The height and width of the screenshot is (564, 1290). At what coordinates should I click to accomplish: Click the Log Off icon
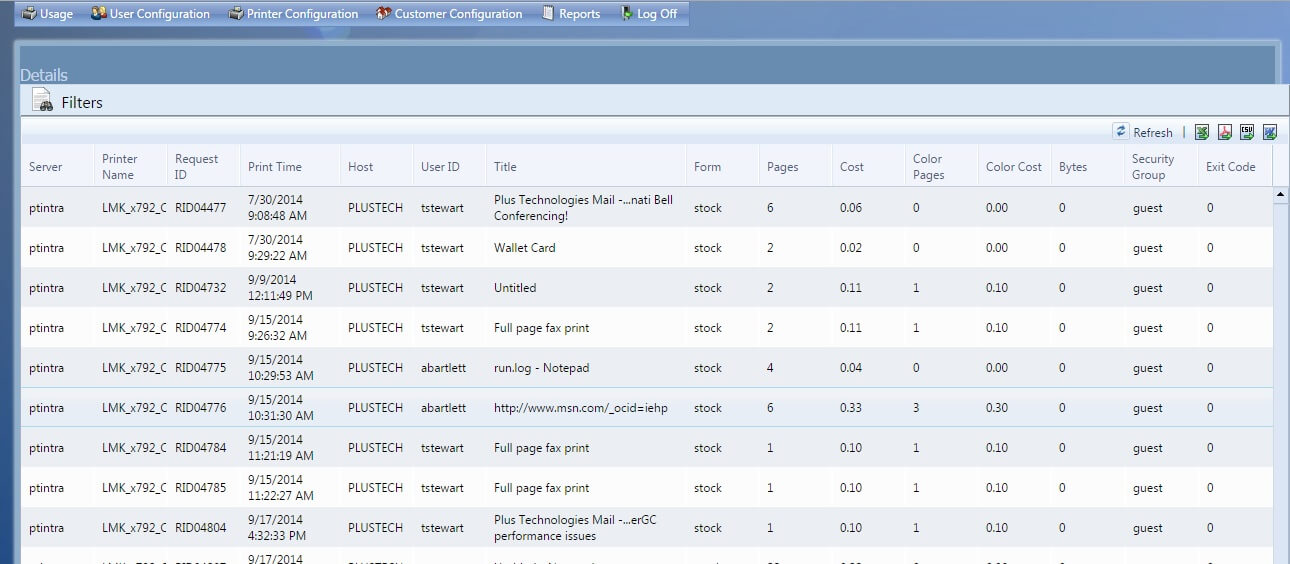click(626, 14)
